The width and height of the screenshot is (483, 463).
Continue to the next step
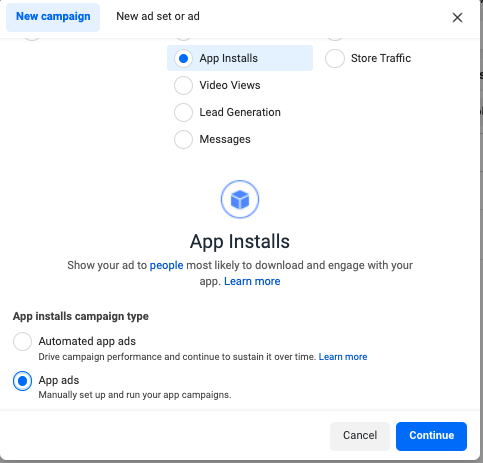coord(431,436)
